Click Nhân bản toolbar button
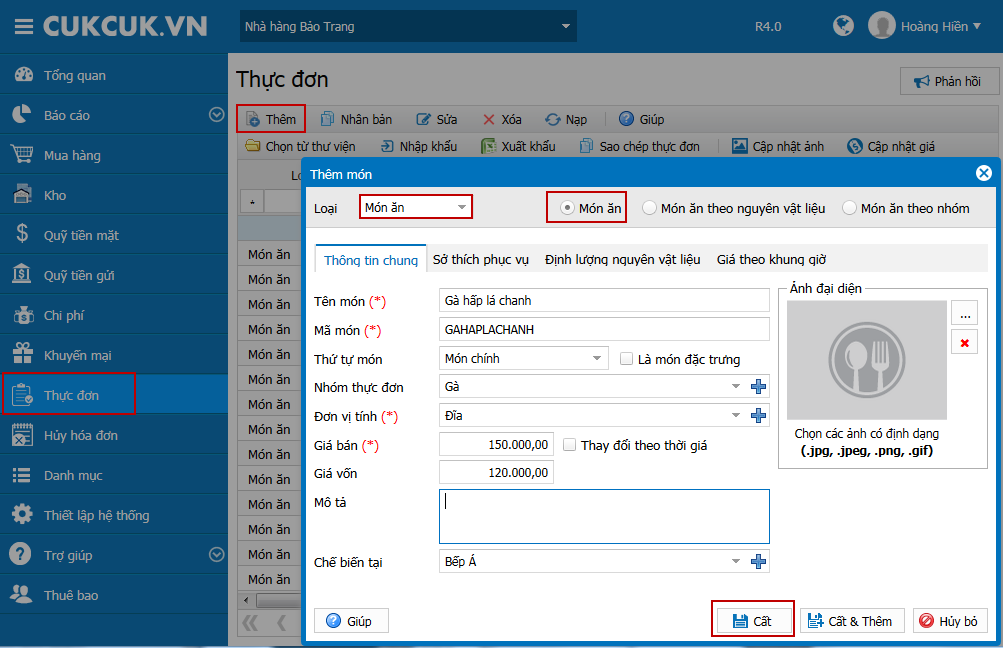The height and width of the screenshot is (648, 1003). click(356, 119)
